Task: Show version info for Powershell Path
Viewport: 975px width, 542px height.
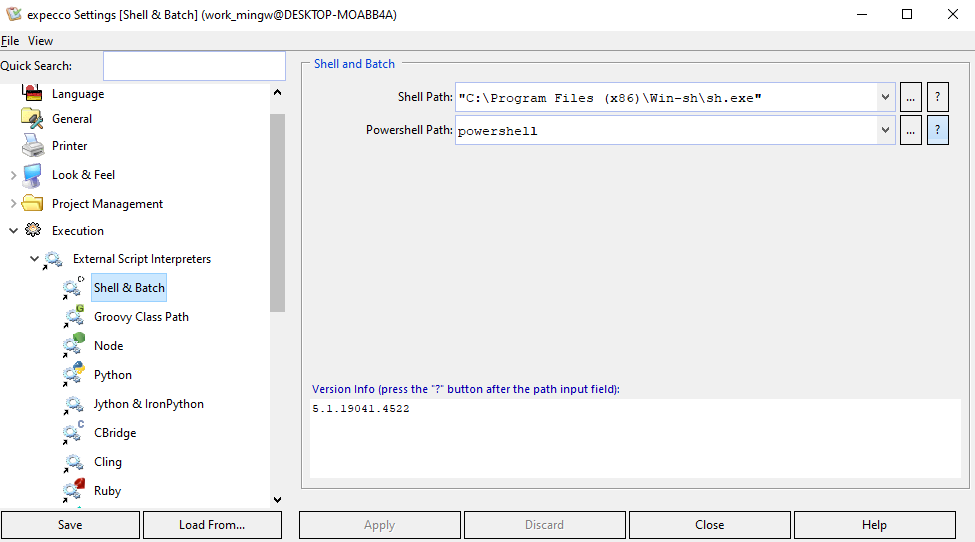Action: coord(937,131)
